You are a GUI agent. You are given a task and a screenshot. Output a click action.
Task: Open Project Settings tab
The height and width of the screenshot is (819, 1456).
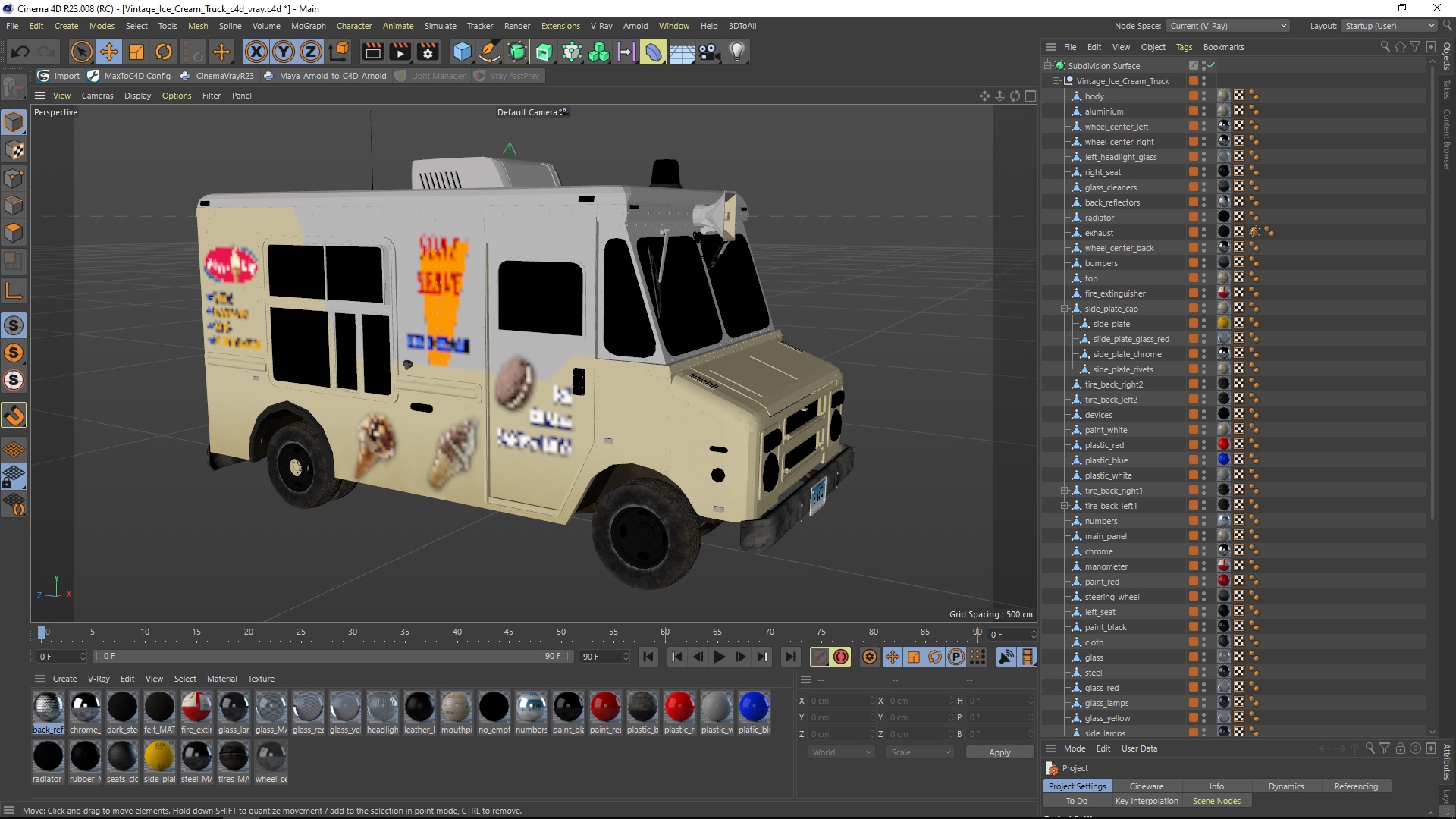(x=1077, y=785)
